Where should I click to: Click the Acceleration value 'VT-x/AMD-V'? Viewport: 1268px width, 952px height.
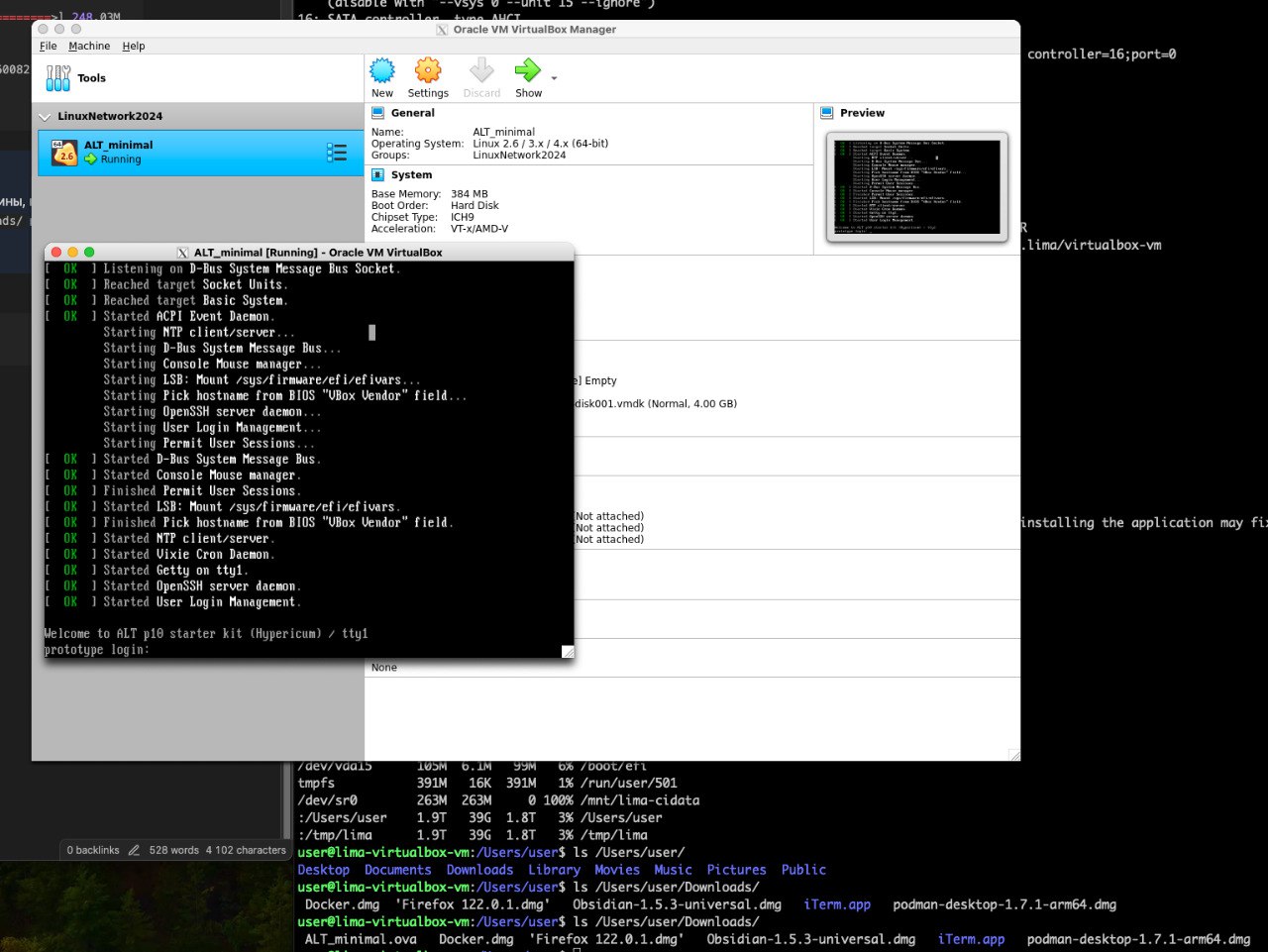(x=479, y=229)
